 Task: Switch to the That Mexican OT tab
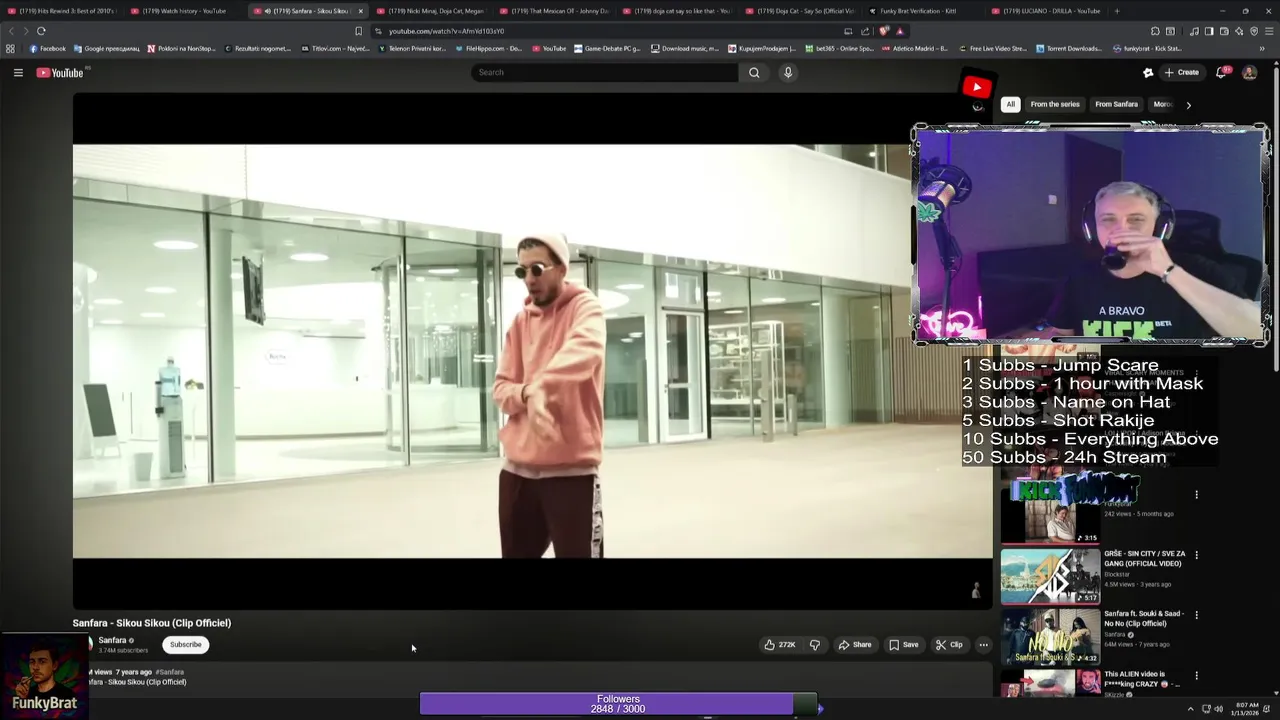click(x=554, y=11)
